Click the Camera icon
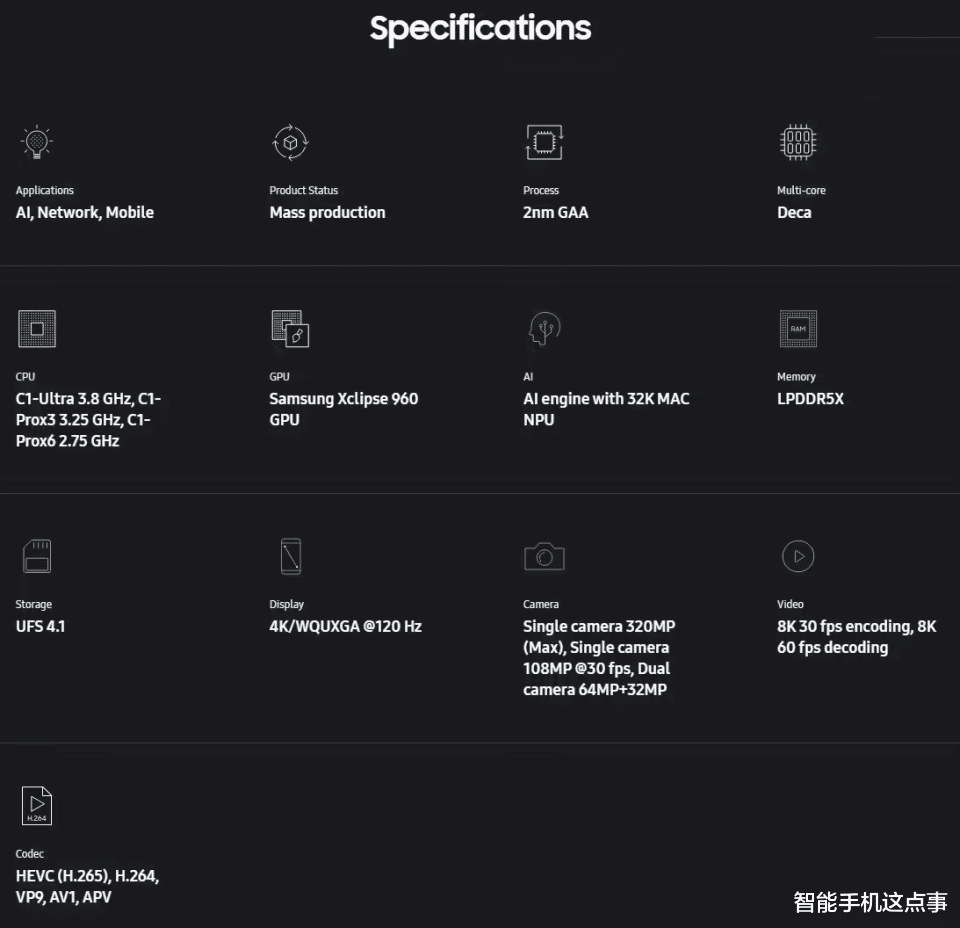This screenshot has height=928, width=960. (x=544, y=556)
